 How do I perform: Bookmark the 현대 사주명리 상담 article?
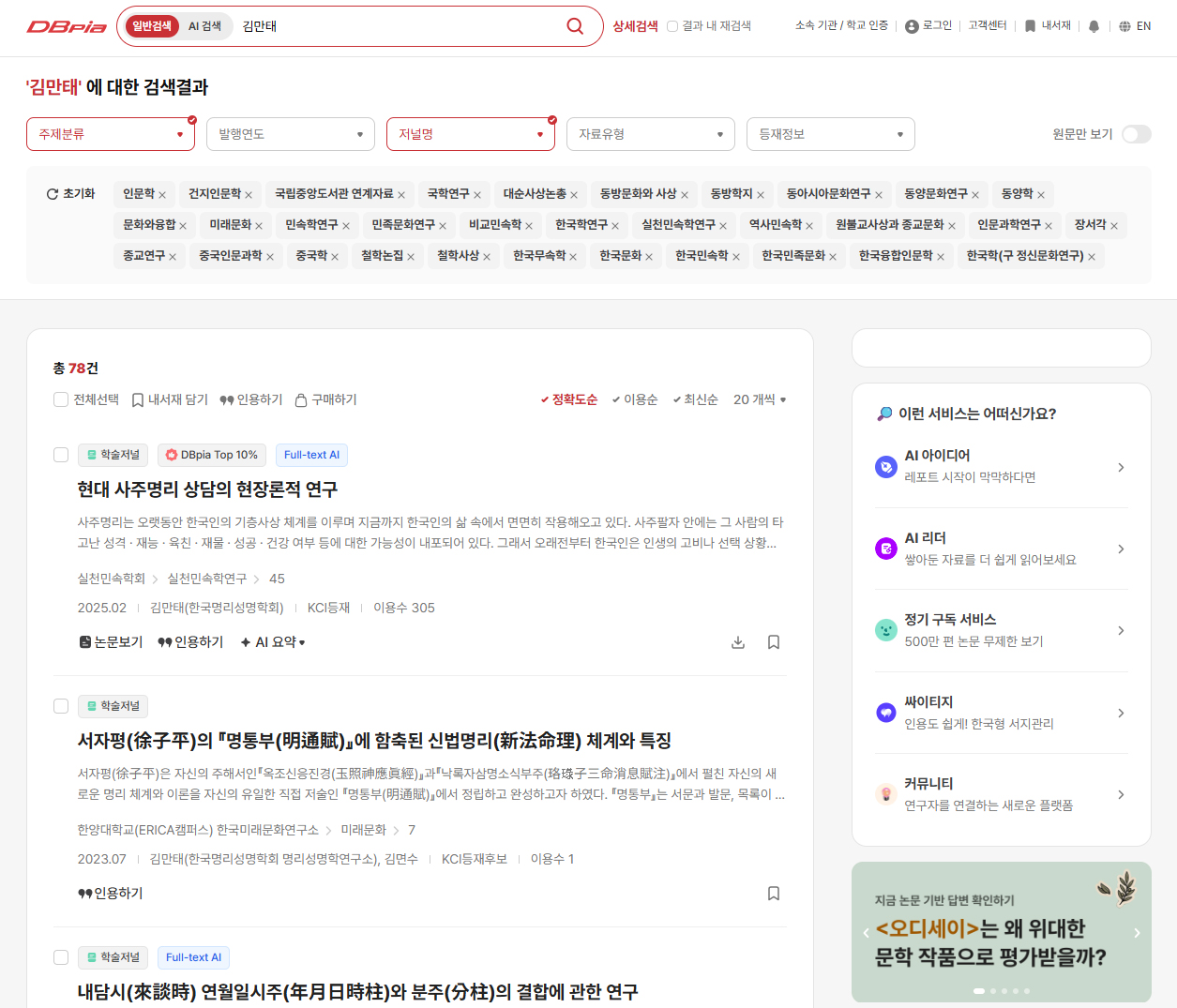pos(774,642)
